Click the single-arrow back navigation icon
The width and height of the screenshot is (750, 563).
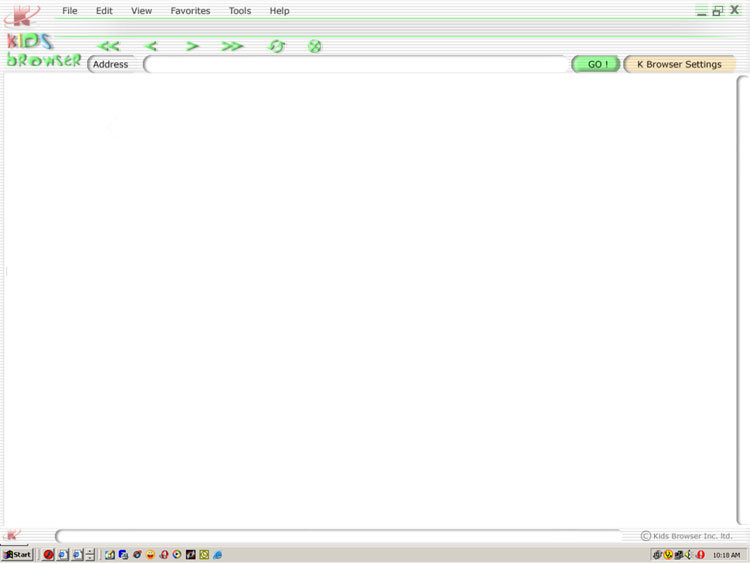click(x=151, y=46)
